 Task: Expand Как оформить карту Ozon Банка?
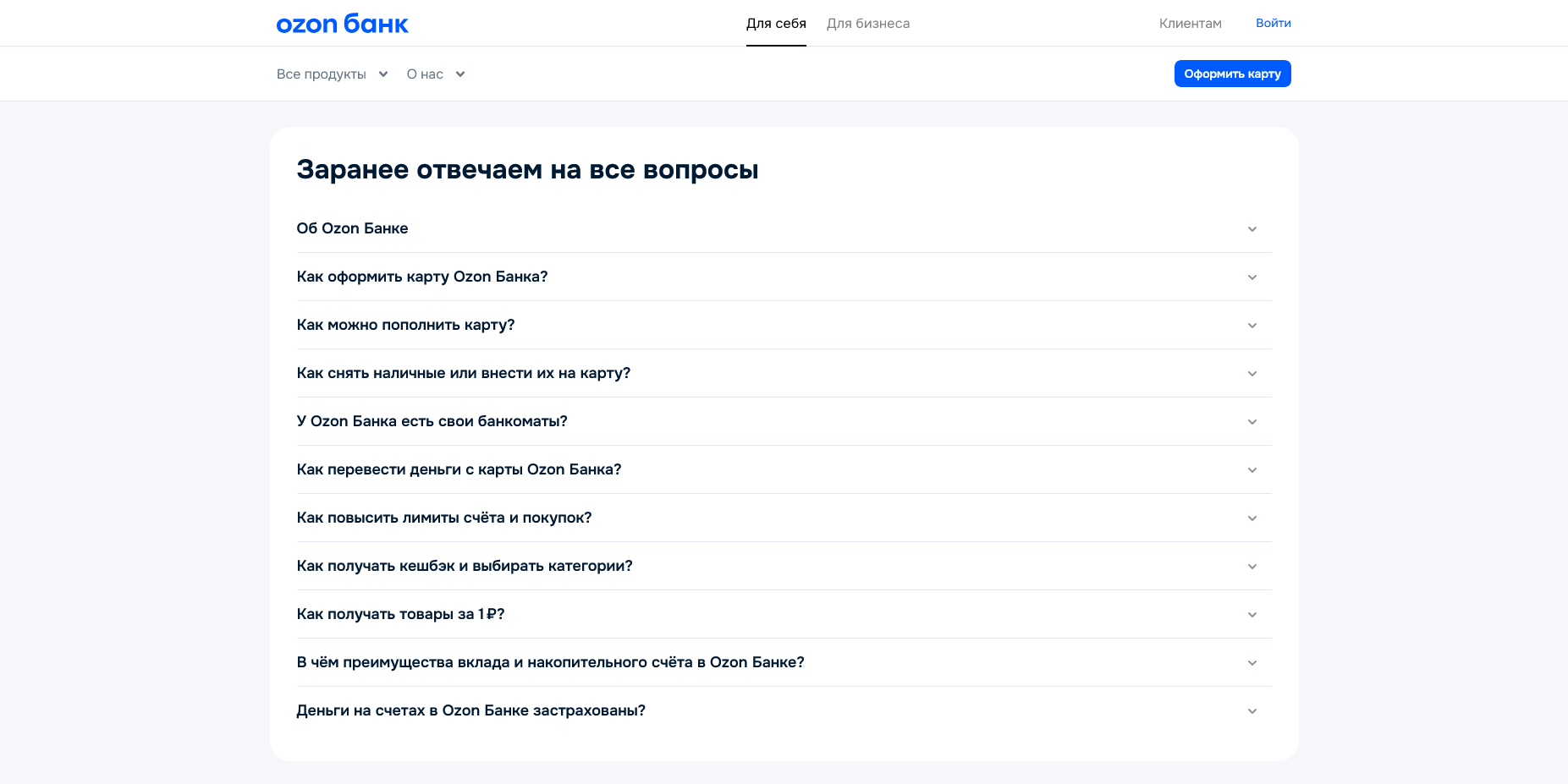[784, 277]
